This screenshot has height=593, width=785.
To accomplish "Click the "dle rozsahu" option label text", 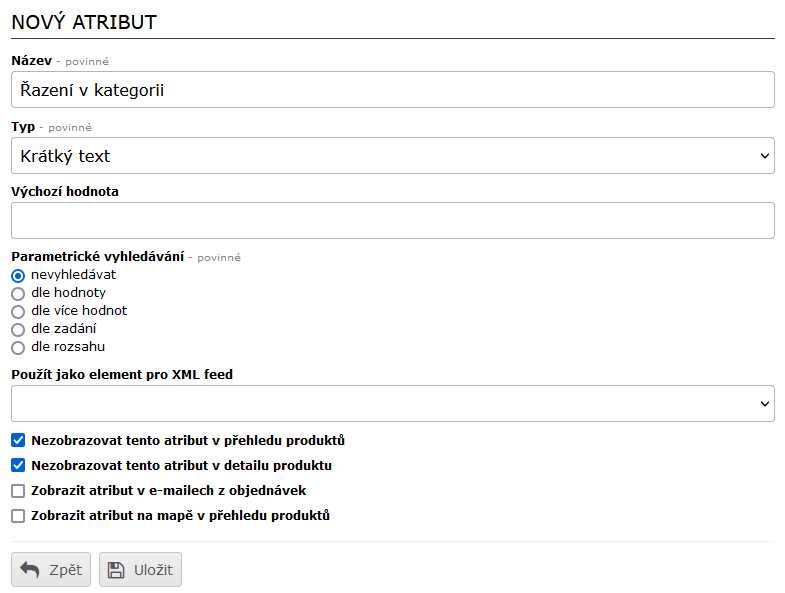I will pyautogui.click(x=68, y=347).
